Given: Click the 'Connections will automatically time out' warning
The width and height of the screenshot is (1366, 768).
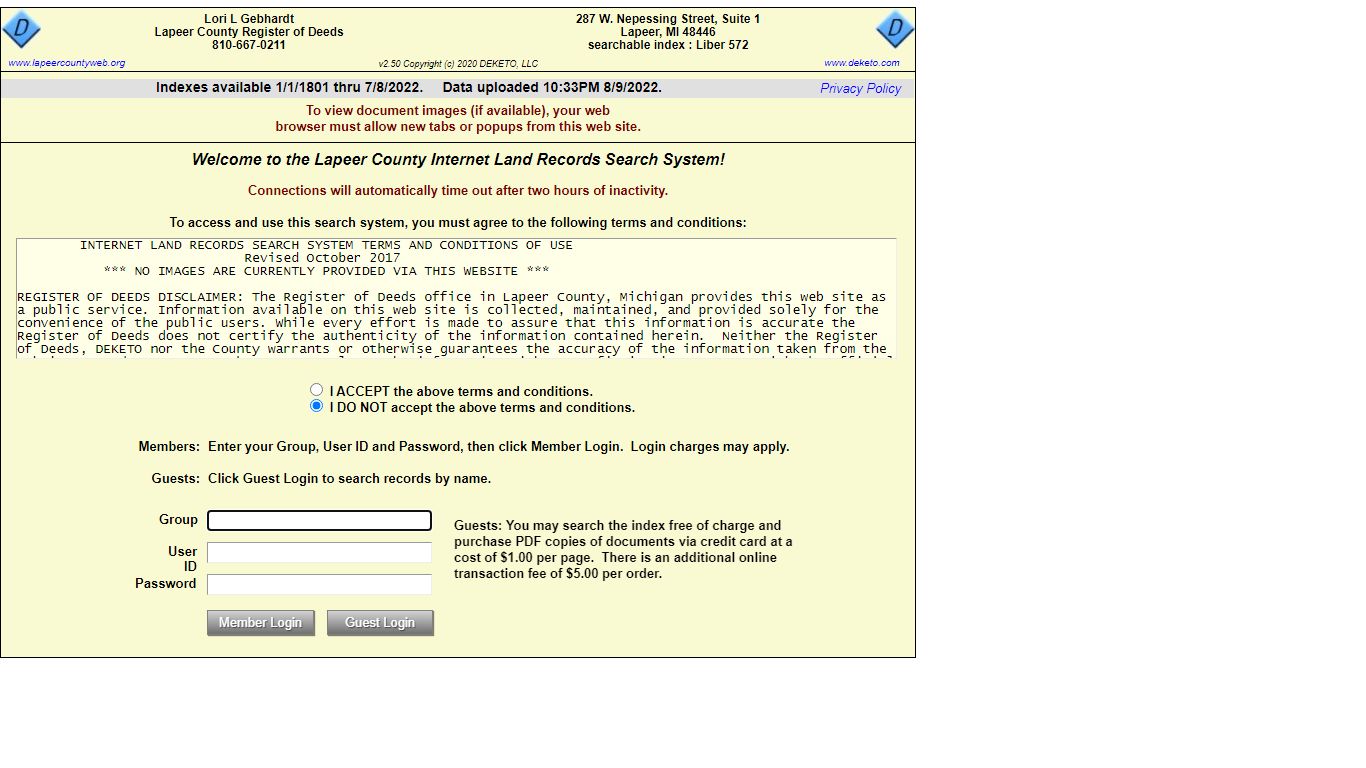Looking at the screenshot, I should pos(458,191).
